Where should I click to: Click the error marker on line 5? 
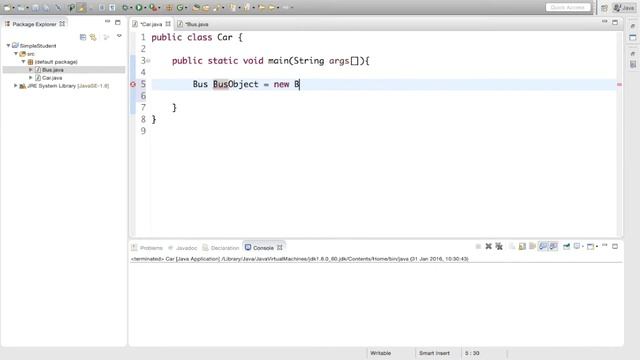pos(133,84)
